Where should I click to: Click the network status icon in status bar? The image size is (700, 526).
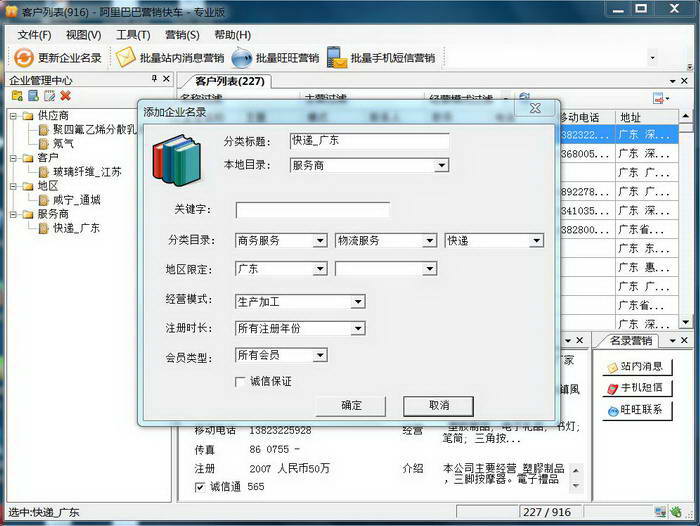pyautogui.click(x=660, y=512)
